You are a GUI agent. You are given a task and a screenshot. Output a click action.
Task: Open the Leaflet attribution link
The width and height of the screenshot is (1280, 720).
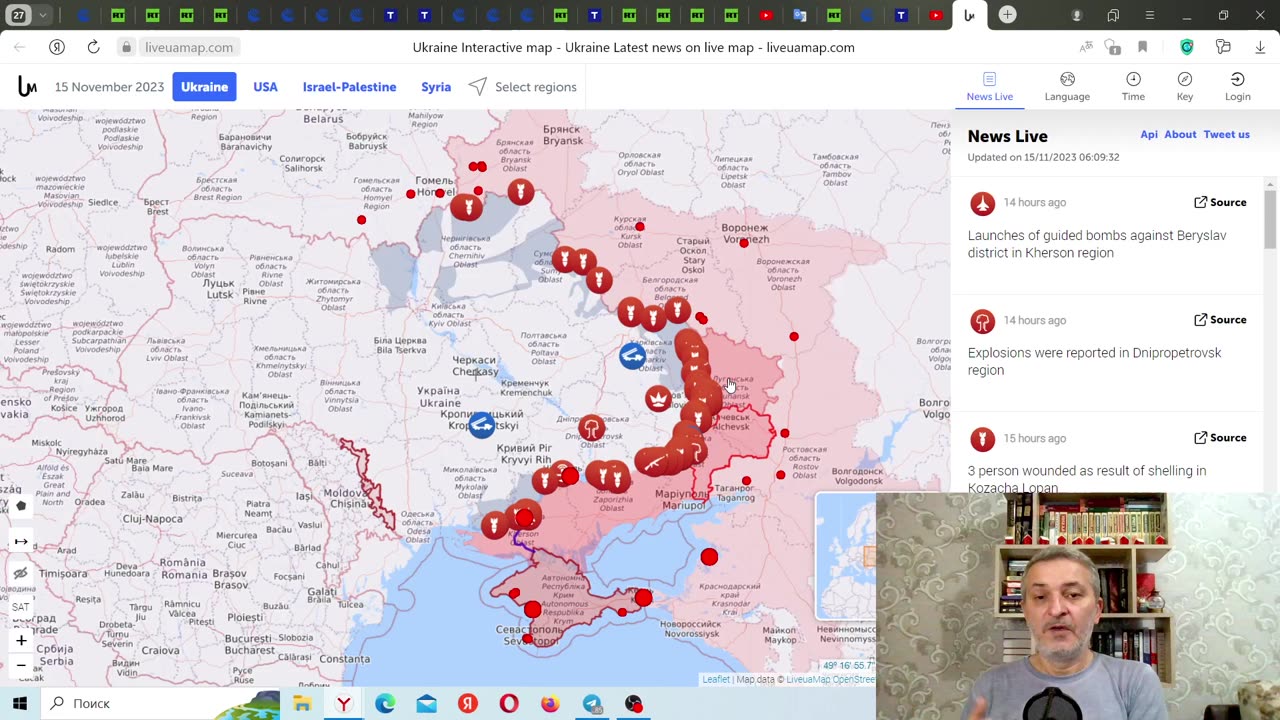pos(716,680)
